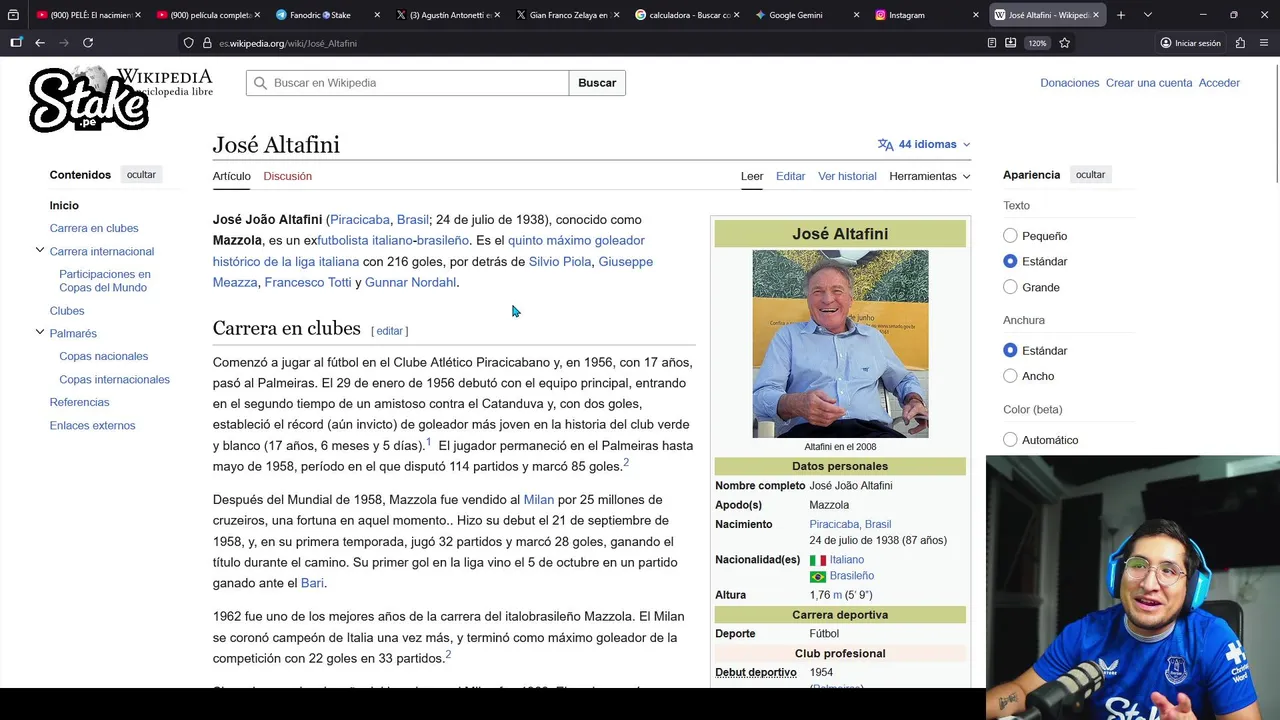Image resolution: width=1280 pixels, height=720 pixels.
Task: Reset the 120% zoom indicator
Action: 1037,43
